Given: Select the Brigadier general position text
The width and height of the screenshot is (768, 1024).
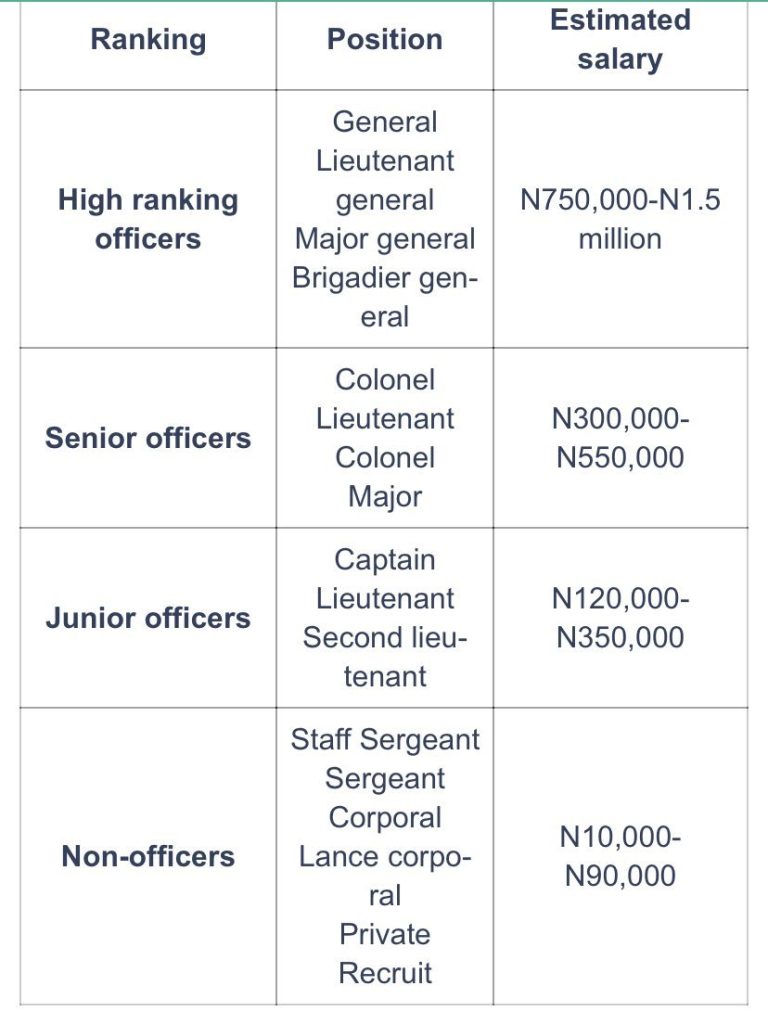Looking at the screenshot, I should click(x=385, y=297).
